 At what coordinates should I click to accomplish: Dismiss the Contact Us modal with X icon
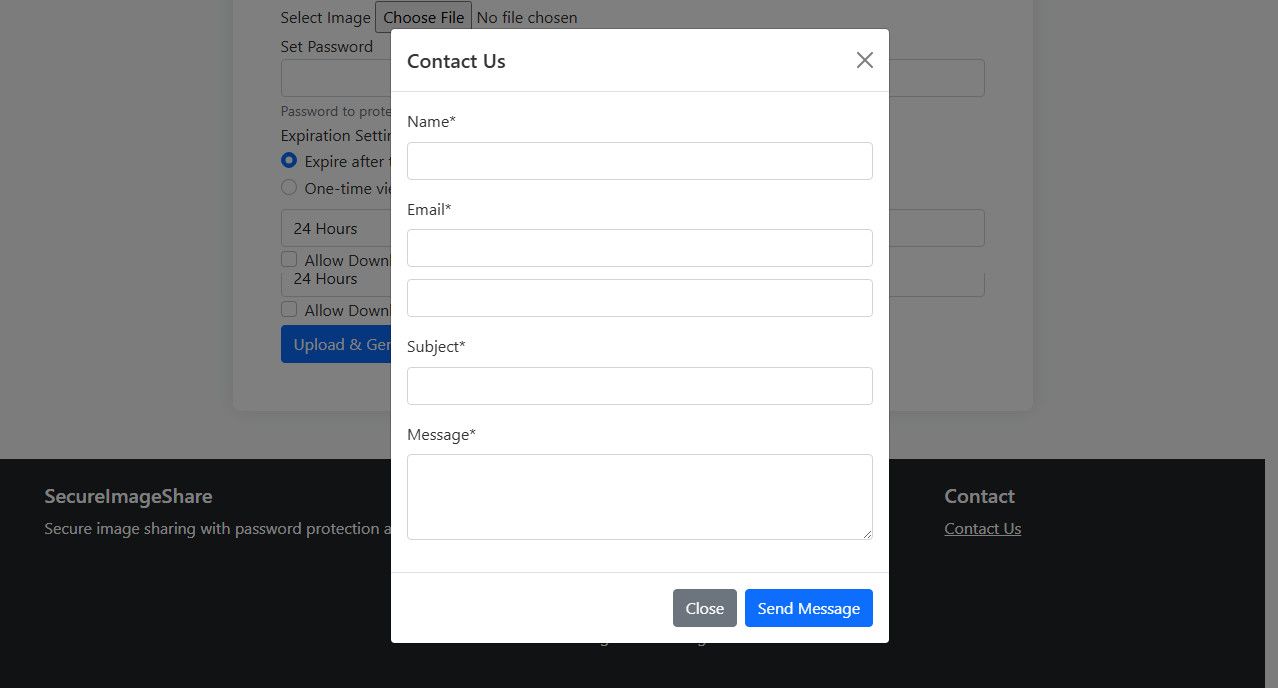(x=864, y=60)
